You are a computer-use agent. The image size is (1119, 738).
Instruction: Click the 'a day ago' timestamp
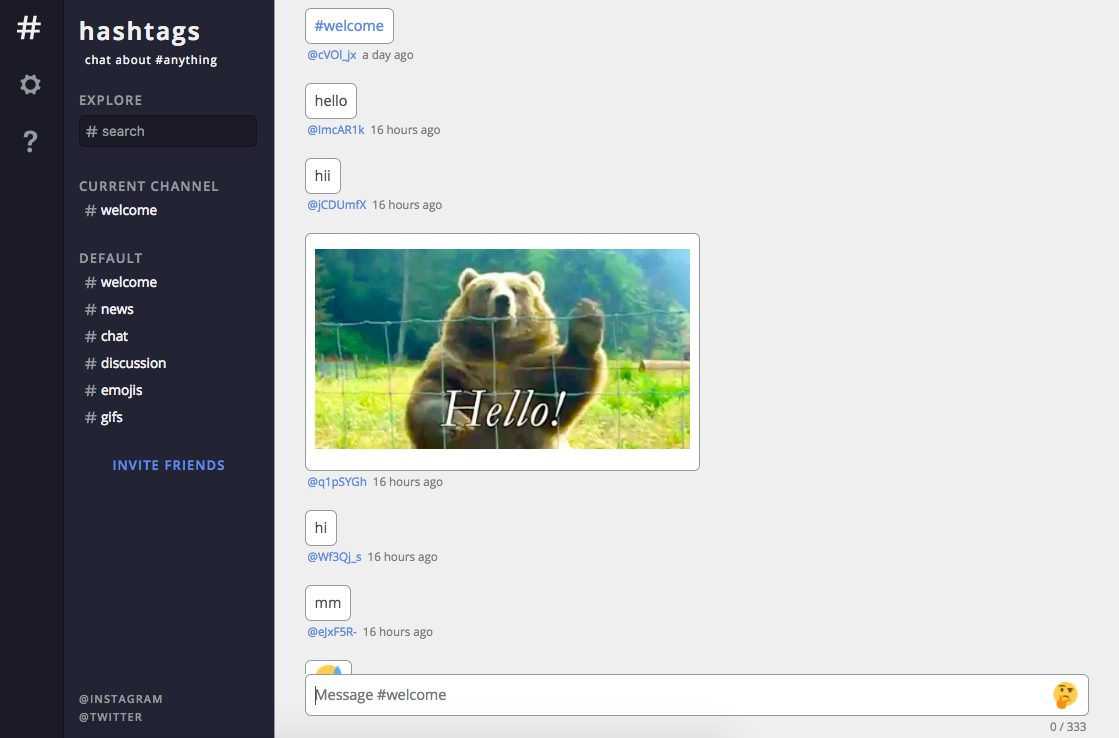coord(388,55)
